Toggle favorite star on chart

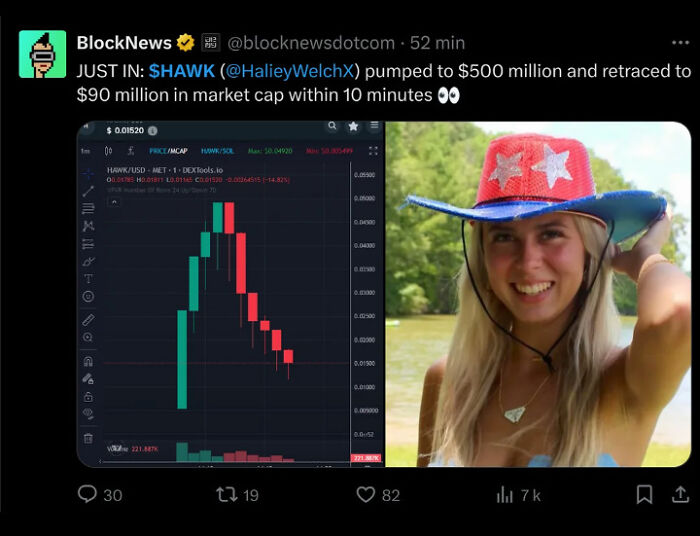353,128
